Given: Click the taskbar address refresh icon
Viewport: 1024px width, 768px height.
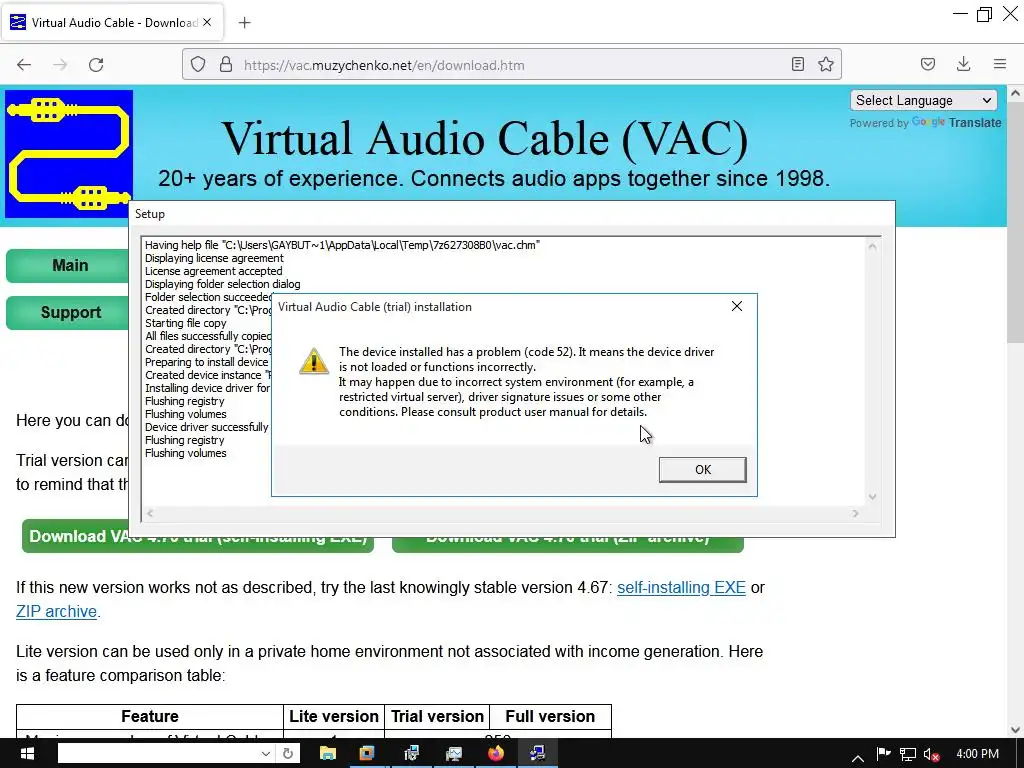Looking at the screenshot, I should tap(287, 754).
